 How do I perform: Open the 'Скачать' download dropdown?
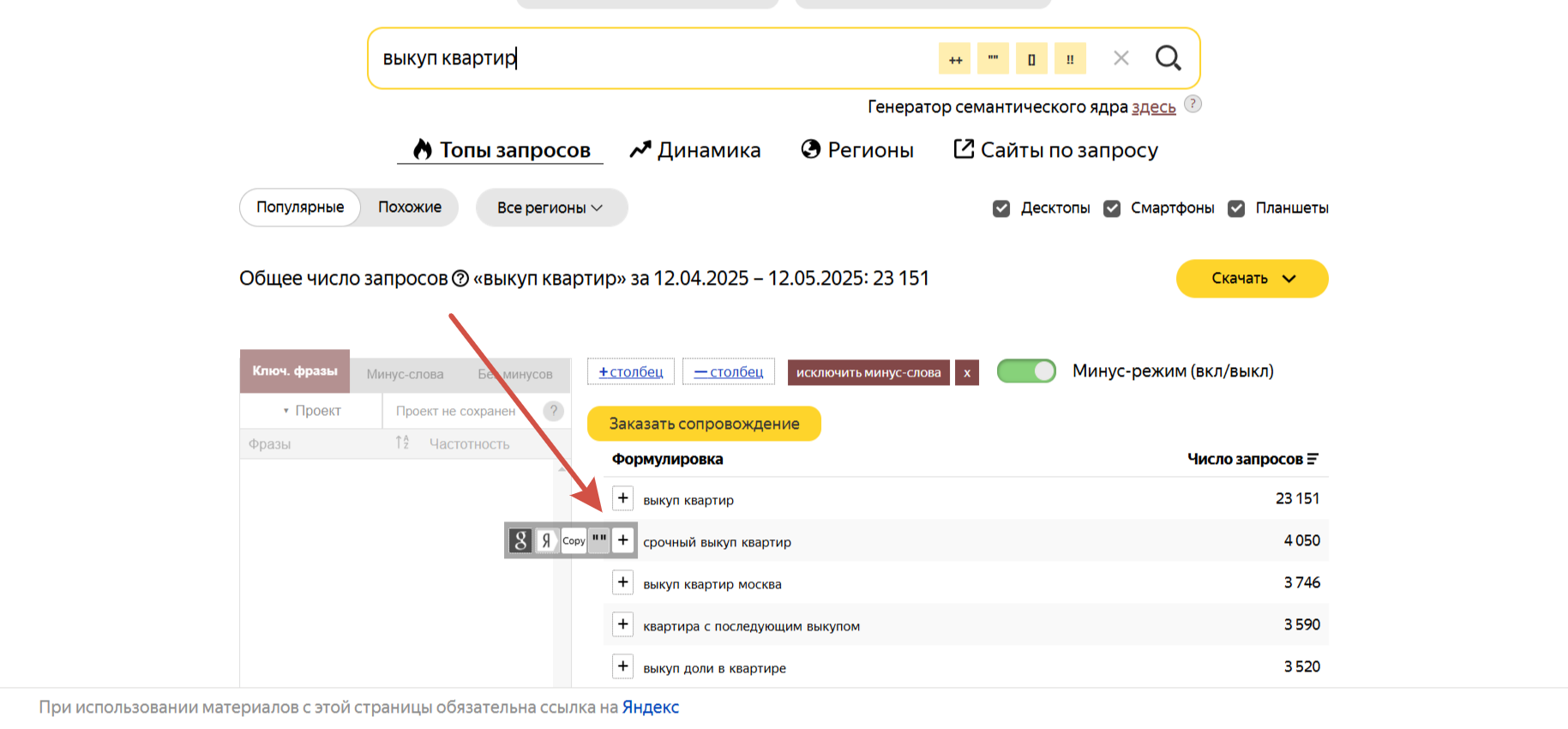(x=1252, y=279)
